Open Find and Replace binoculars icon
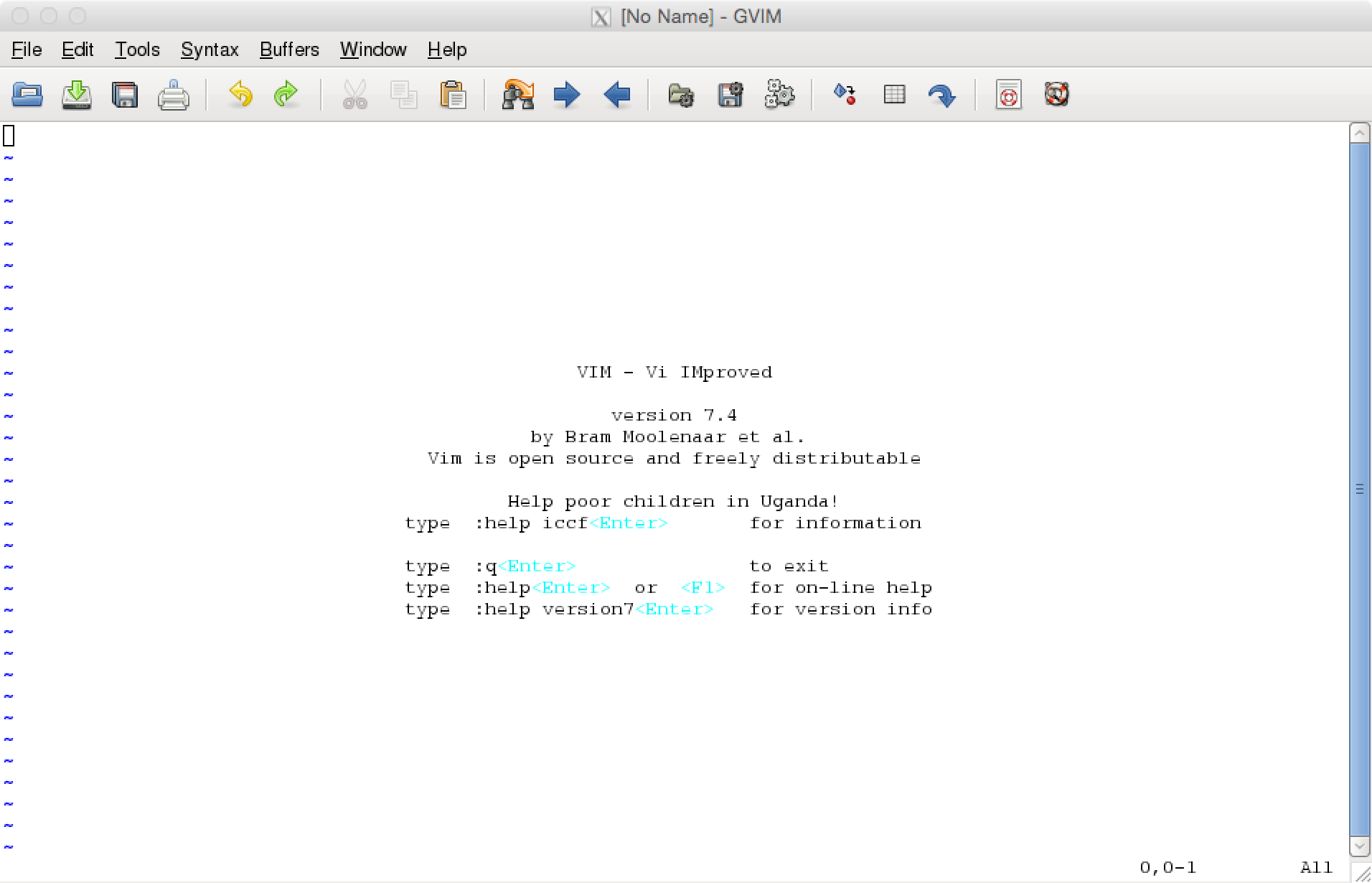Image resolution: width=1372 pixels, height=883 pixels. pos(518,95)
